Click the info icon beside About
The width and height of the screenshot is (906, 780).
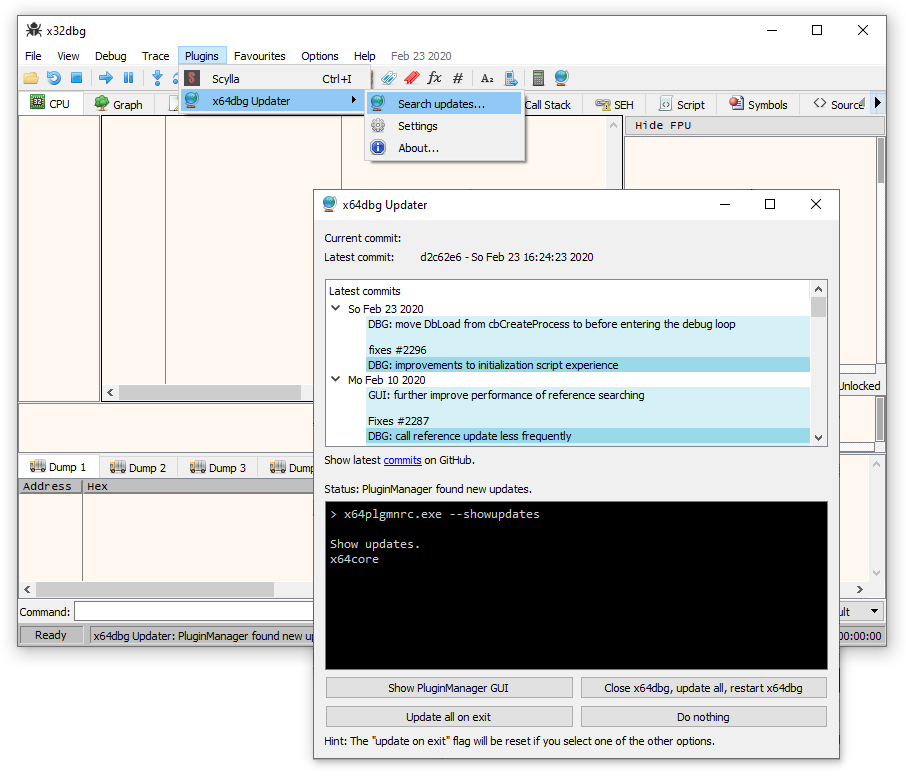378,147
